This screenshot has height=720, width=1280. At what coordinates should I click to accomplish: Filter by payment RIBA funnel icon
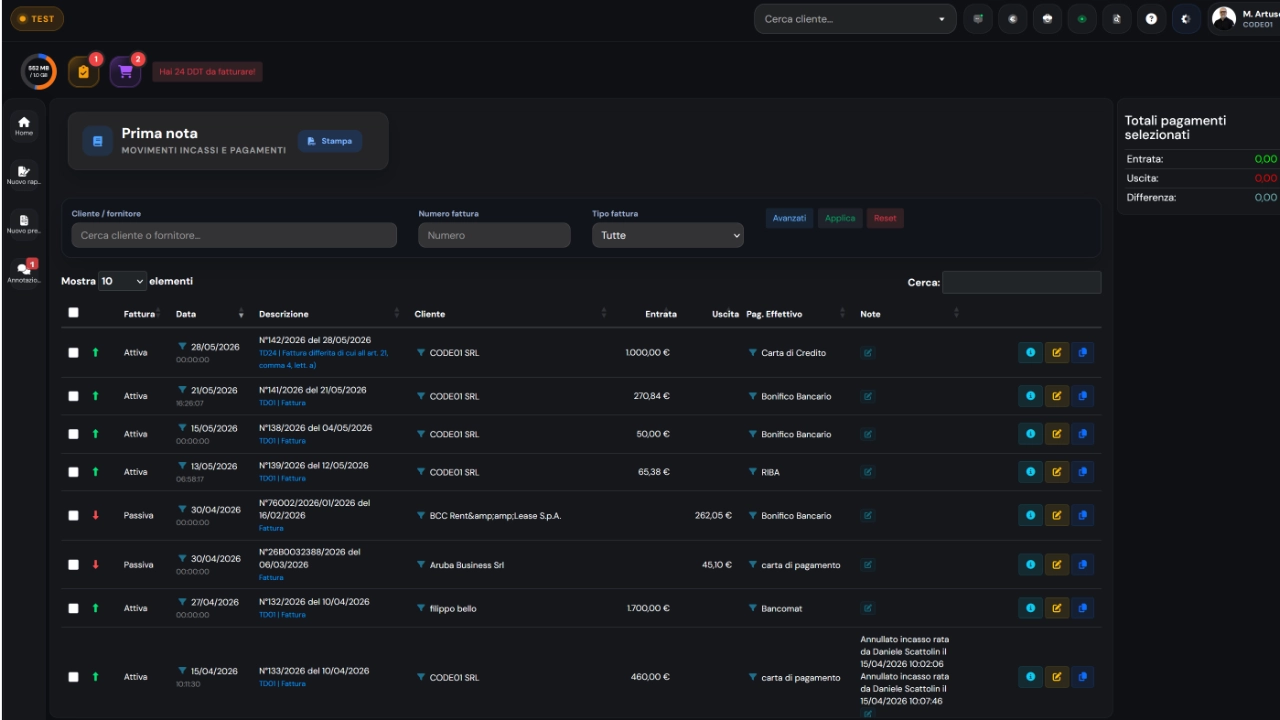click(x=753, y=472)
